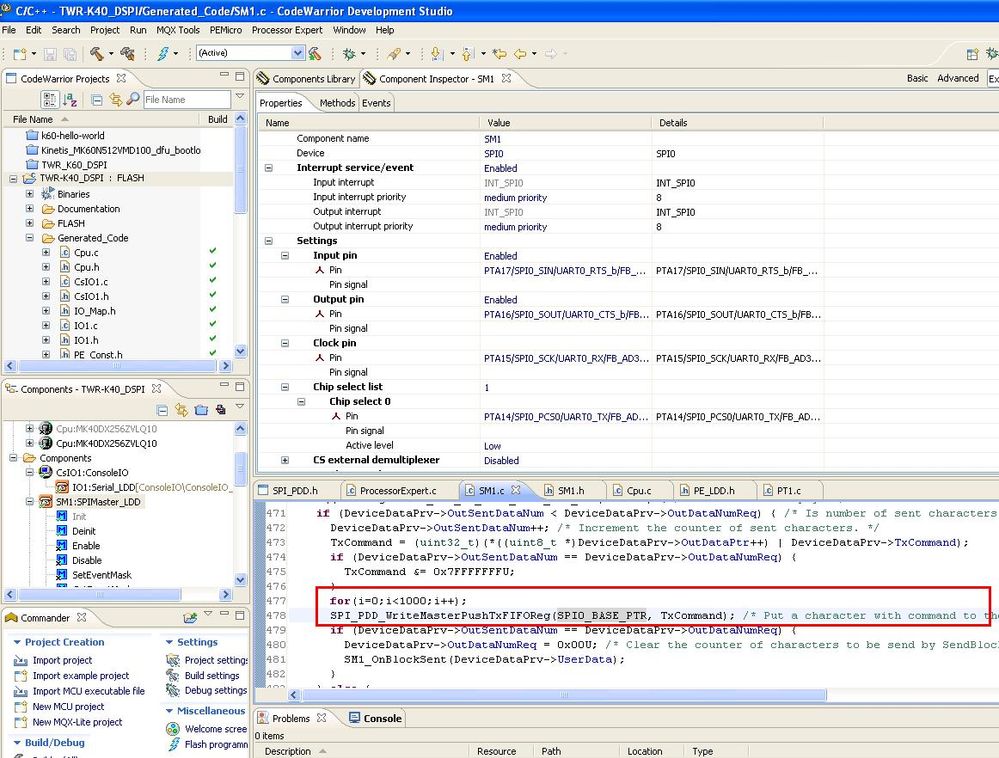Click the New file toolbar icon

(x=20, y=54)
